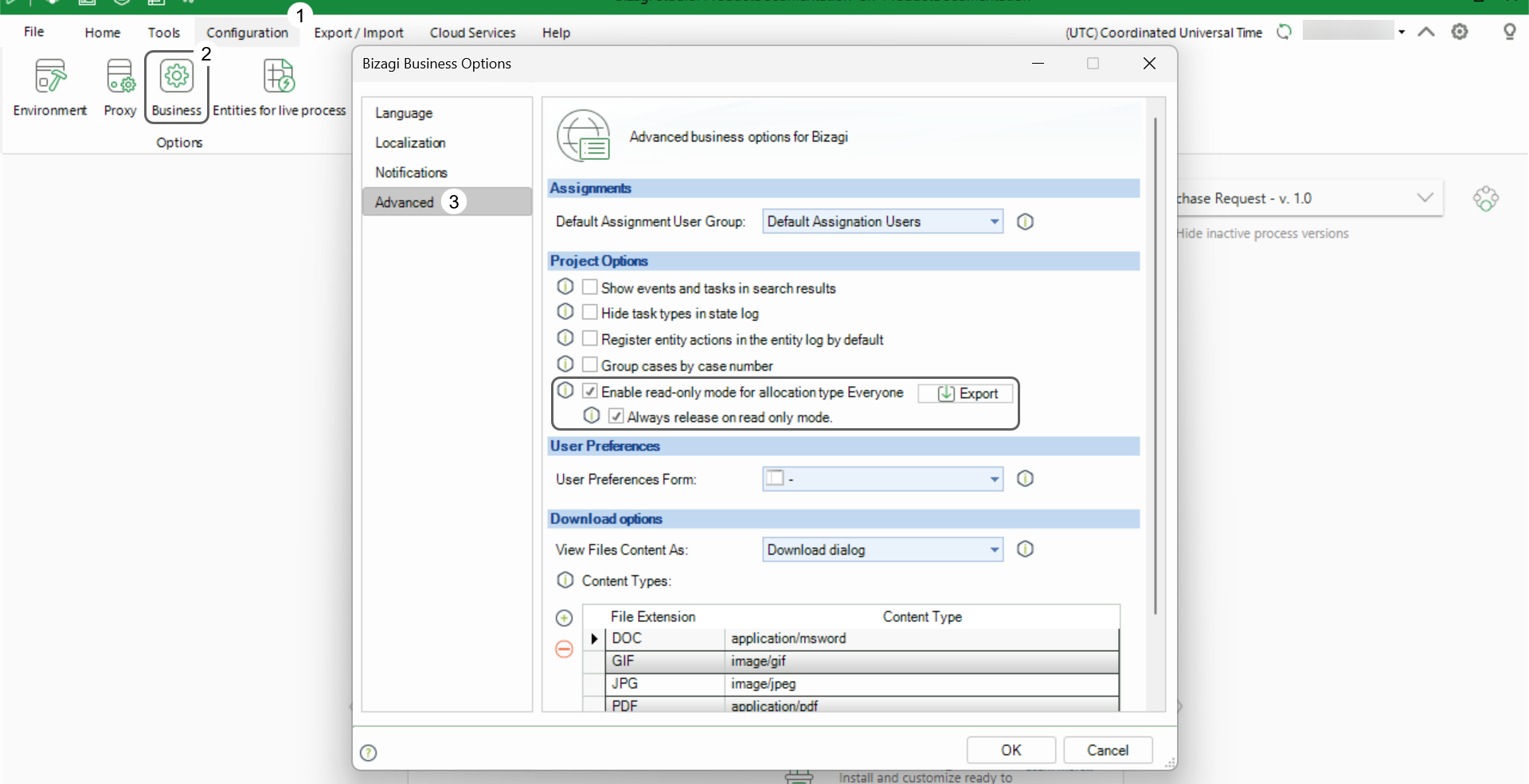Switch to the Home tab

click(103, 33)
